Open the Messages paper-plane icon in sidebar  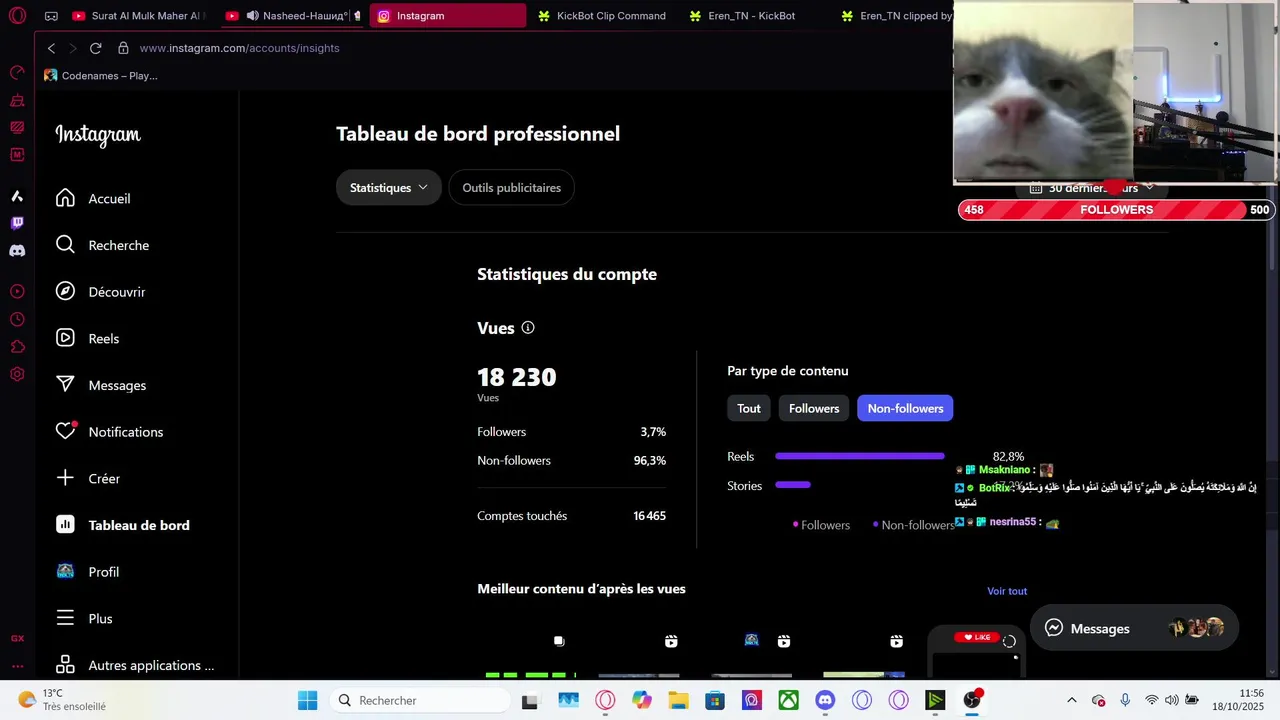(x=65, y=385)
